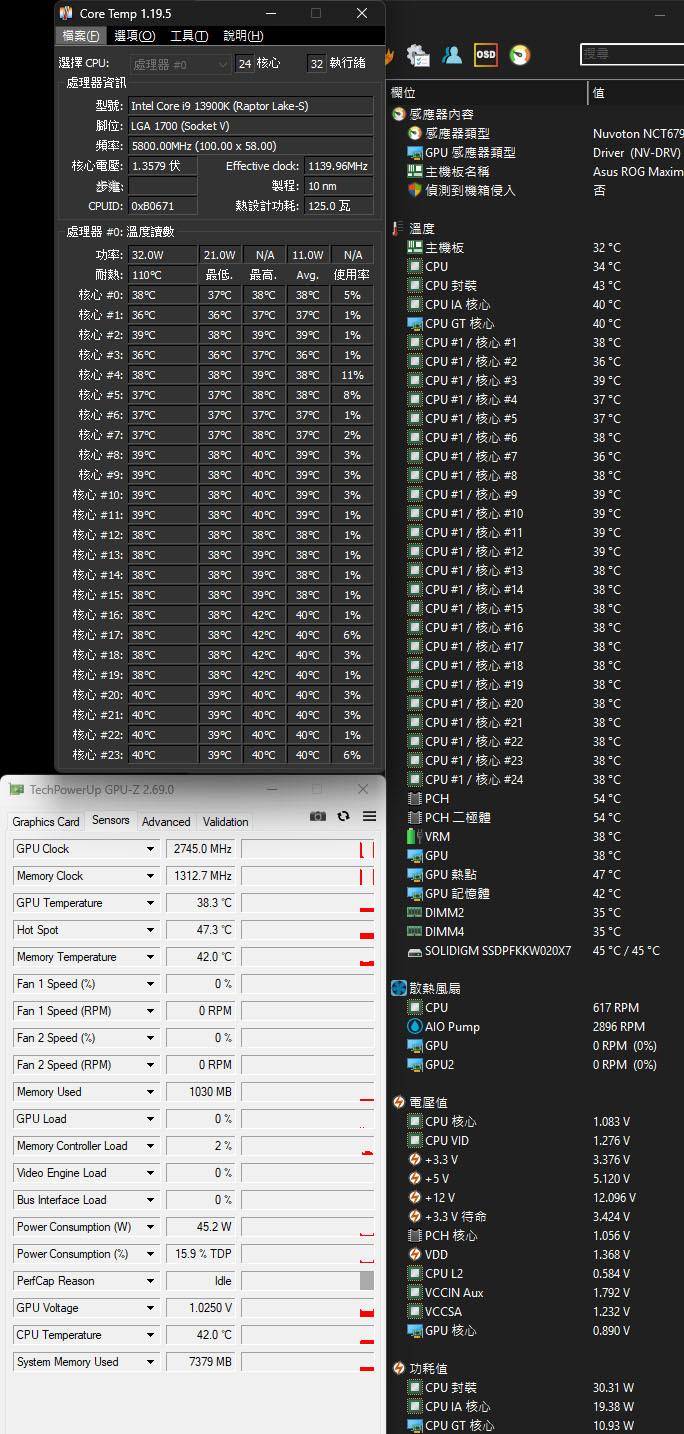This screenshot has height=1434, width=684.
Task: Click the AIO Pump 2896 RPM value
Action: pos(619,1027)
